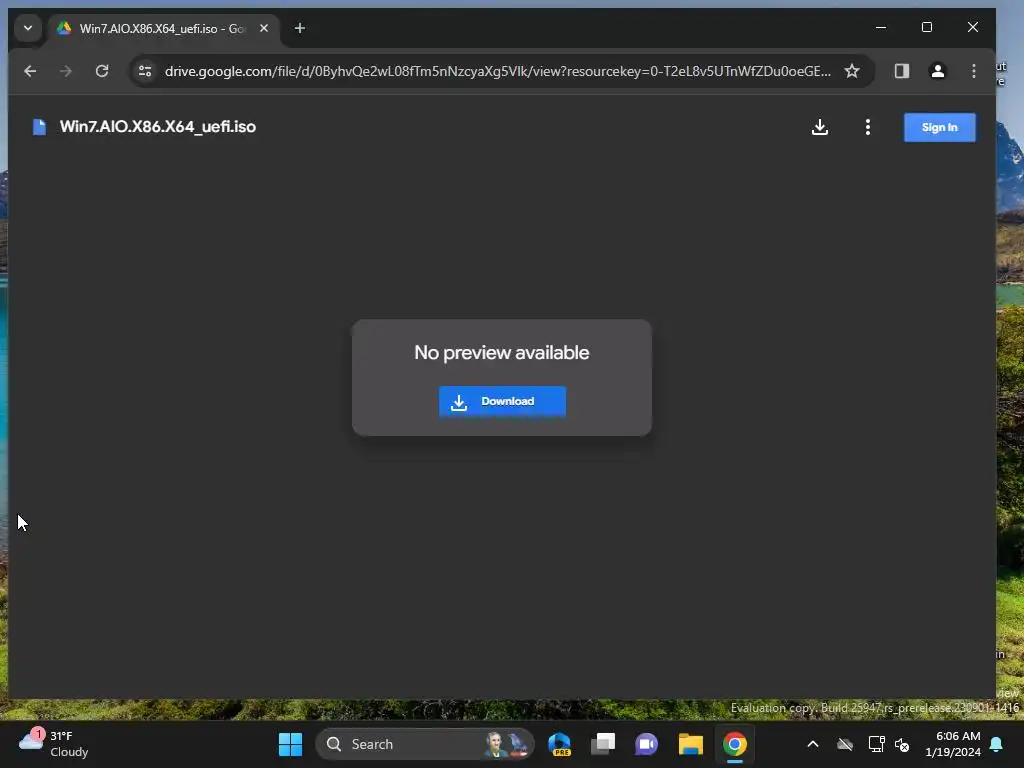This screenshot has height=768, width=1024.
Task: Open Edge Preview from taskbar
Action: tap(560, 744)
